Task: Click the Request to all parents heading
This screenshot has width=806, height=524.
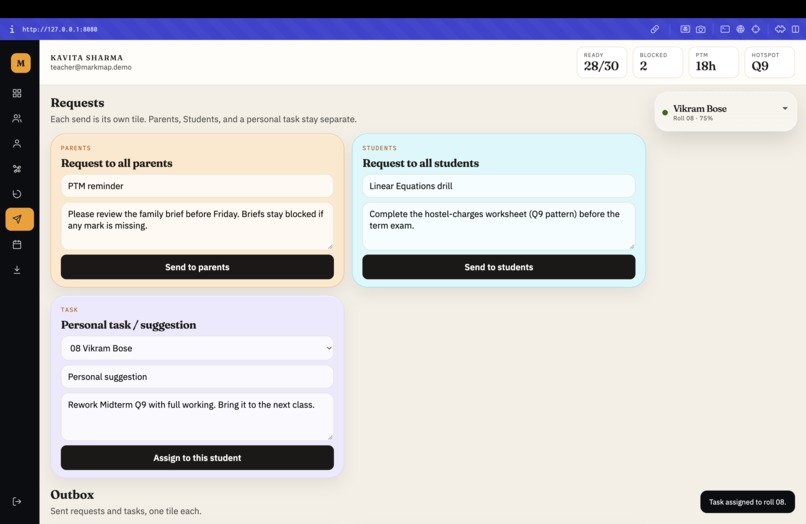Action: coord(117,163)
